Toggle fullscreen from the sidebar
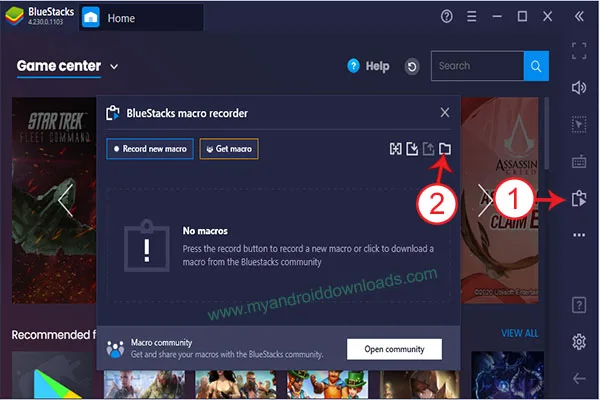Image resolution: width=600 pixels, height=400 pixels. [579, 51]
